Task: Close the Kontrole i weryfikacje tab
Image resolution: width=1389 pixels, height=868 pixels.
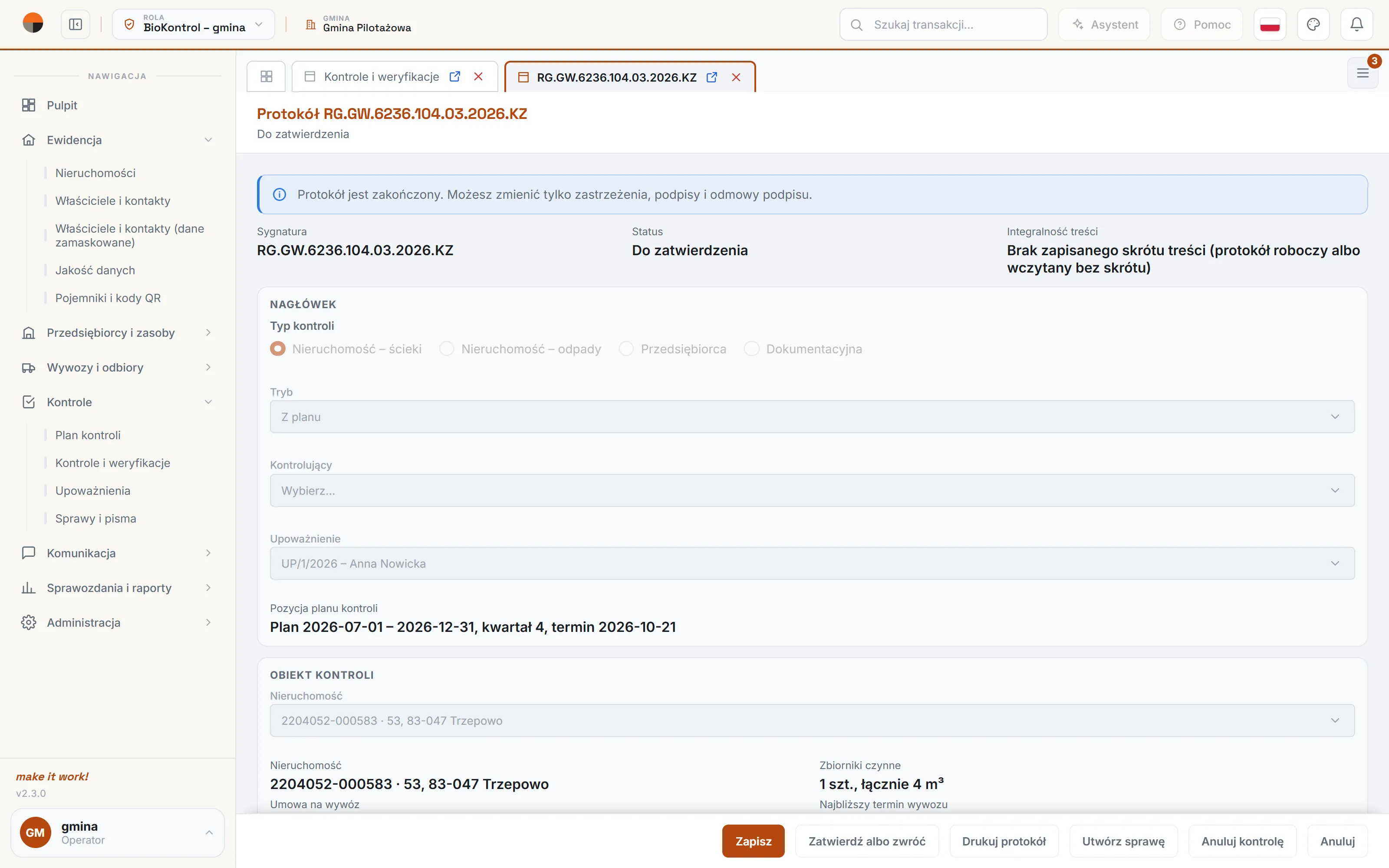Action: coord(478,76)
